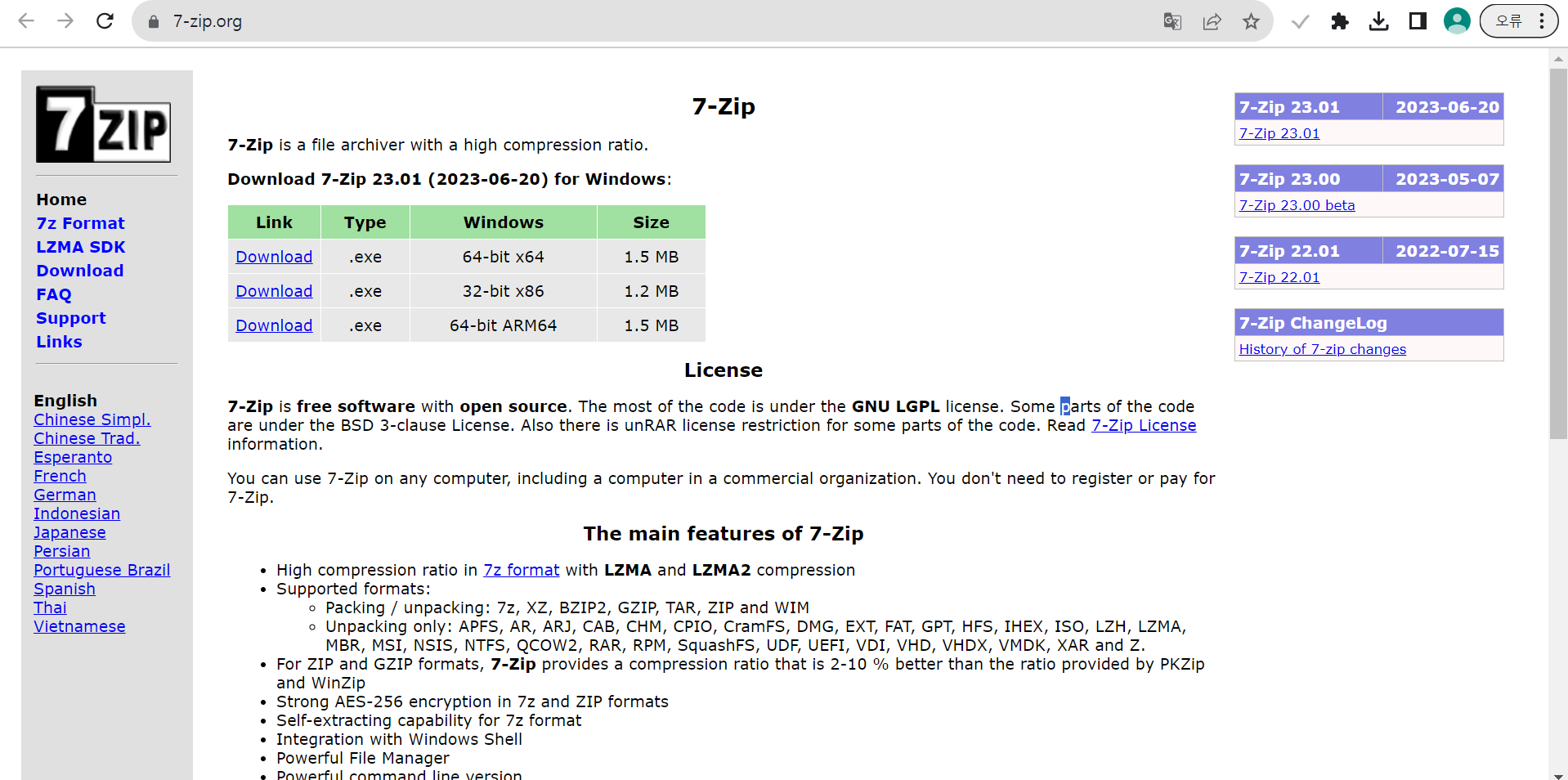The height and width of the screenshot is (780, 1568).
Task: Bookmark this page with star icon
Action: (x=1251, y=21)
